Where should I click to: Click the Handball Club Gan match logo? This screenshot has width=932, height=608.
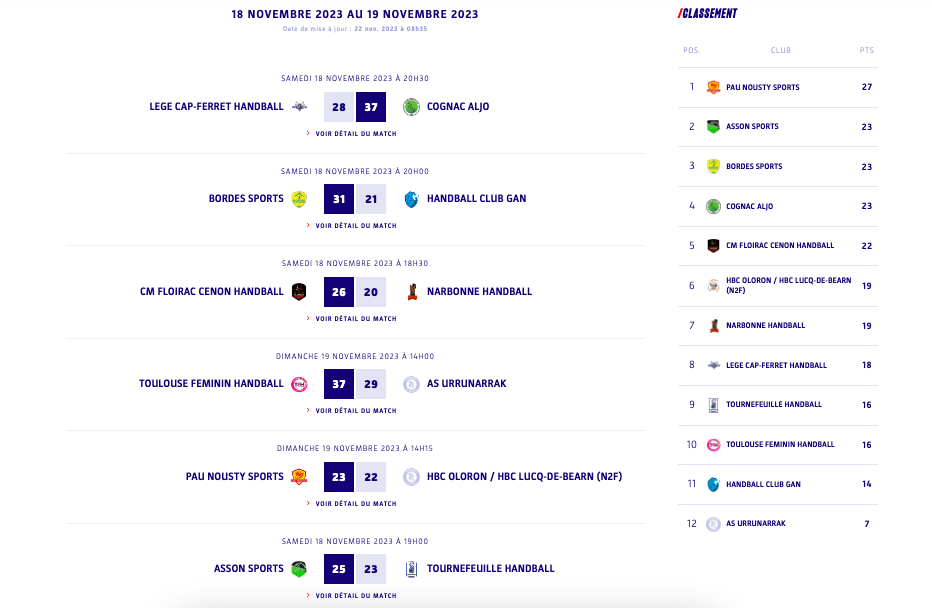click(x=411, y=199)
